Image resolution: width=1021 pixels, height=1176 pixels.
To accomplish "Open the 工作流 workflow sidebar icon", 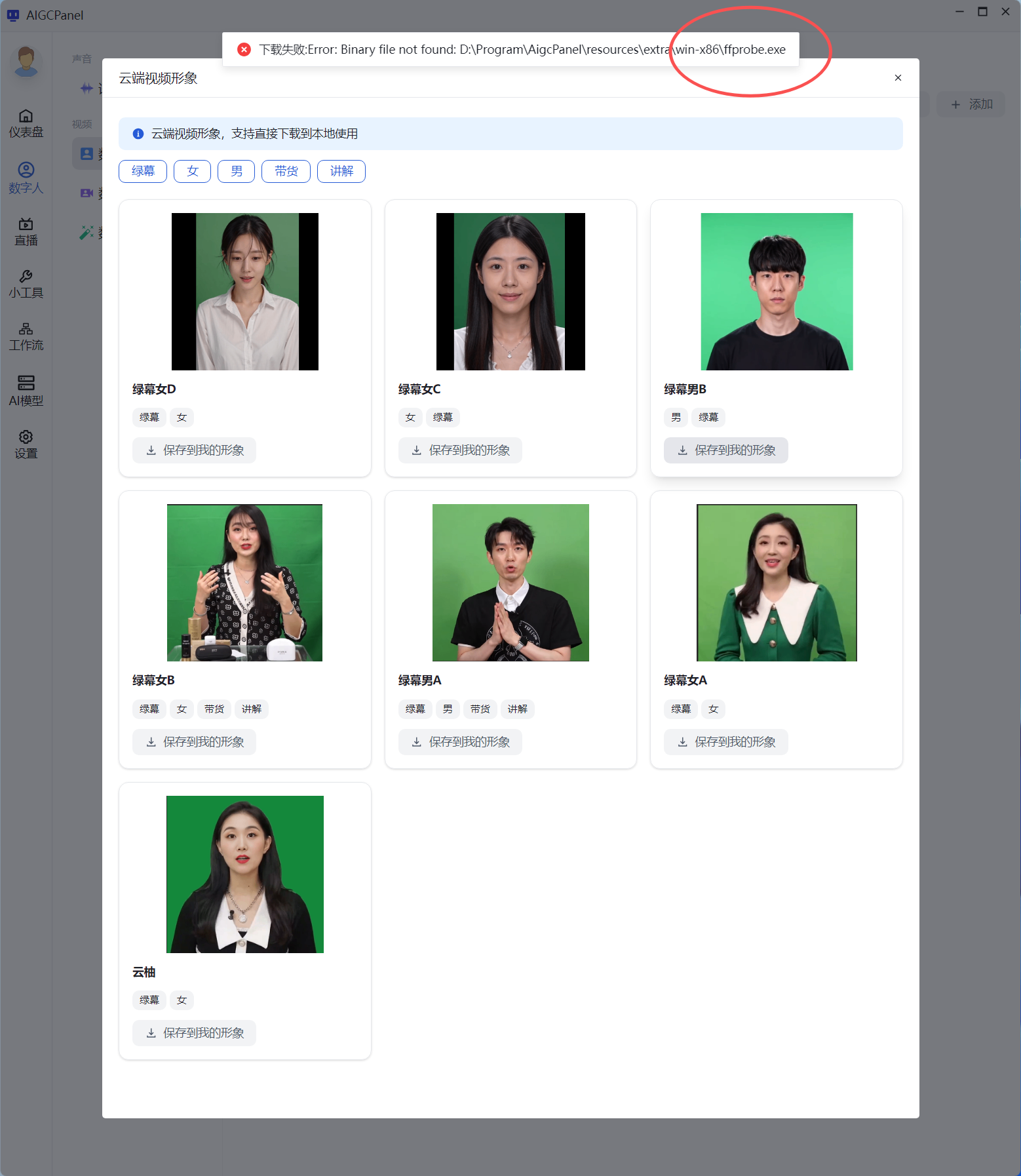I will coord(26,337).
